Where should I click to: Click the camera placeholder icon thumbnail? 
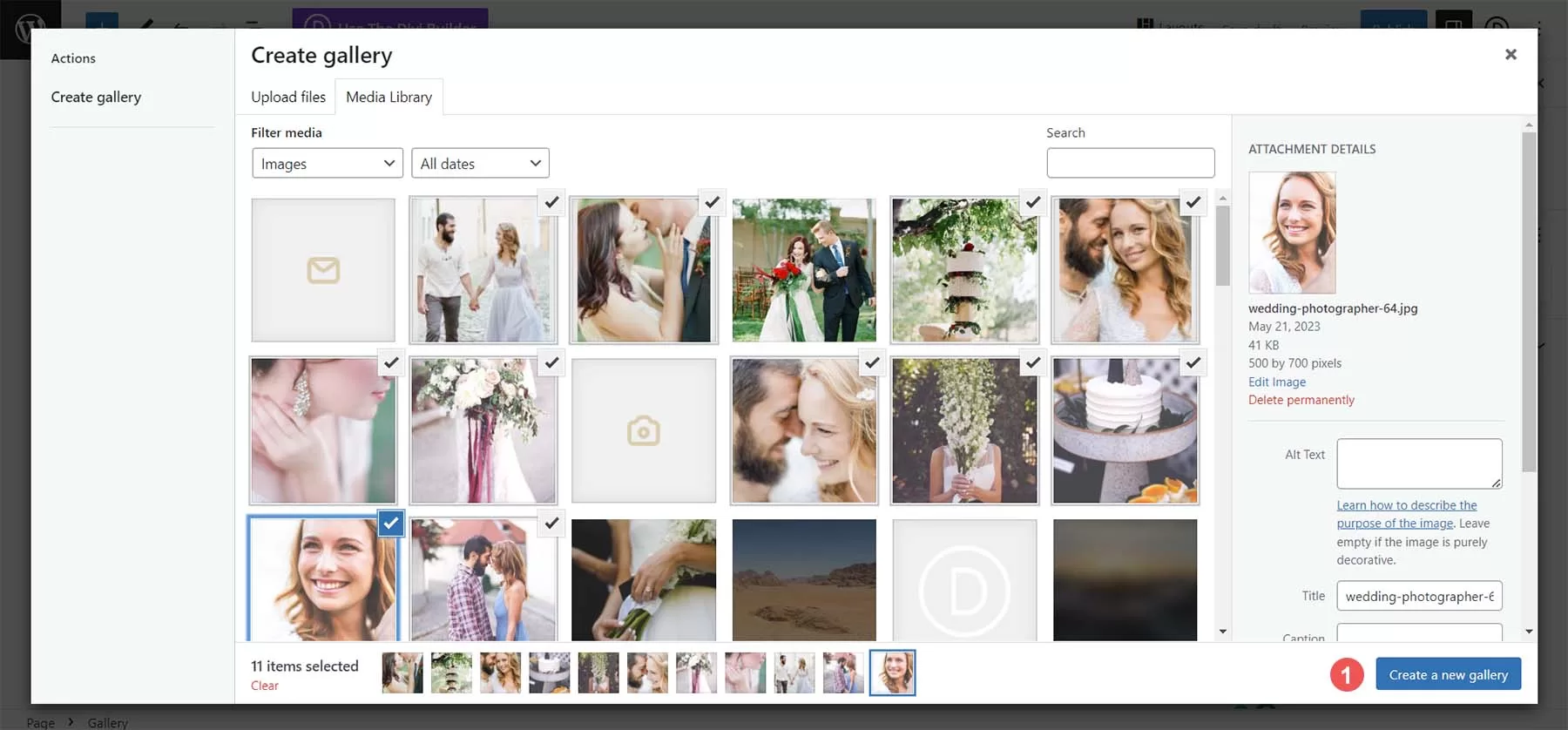pyautogui.click(x=643, y=430)
